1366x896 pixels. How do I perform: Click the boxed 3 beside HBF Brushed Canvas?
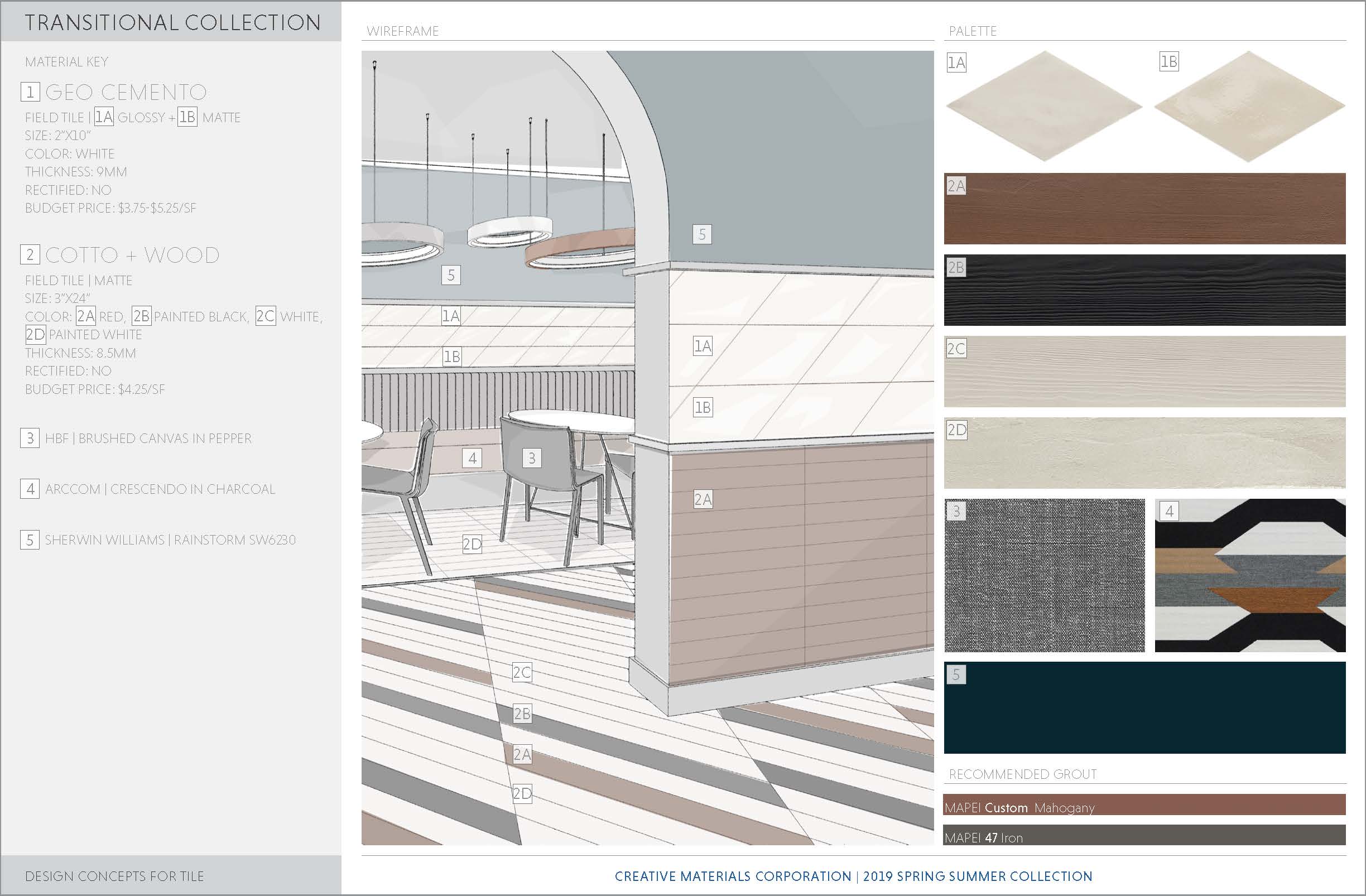[30, 438]
